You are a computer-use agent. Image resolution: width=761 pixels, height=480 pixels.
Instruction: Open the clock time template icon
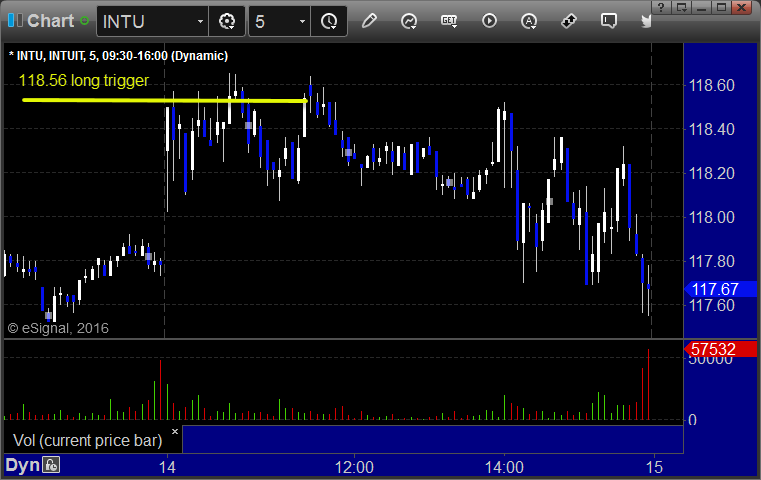click(329, 21)
